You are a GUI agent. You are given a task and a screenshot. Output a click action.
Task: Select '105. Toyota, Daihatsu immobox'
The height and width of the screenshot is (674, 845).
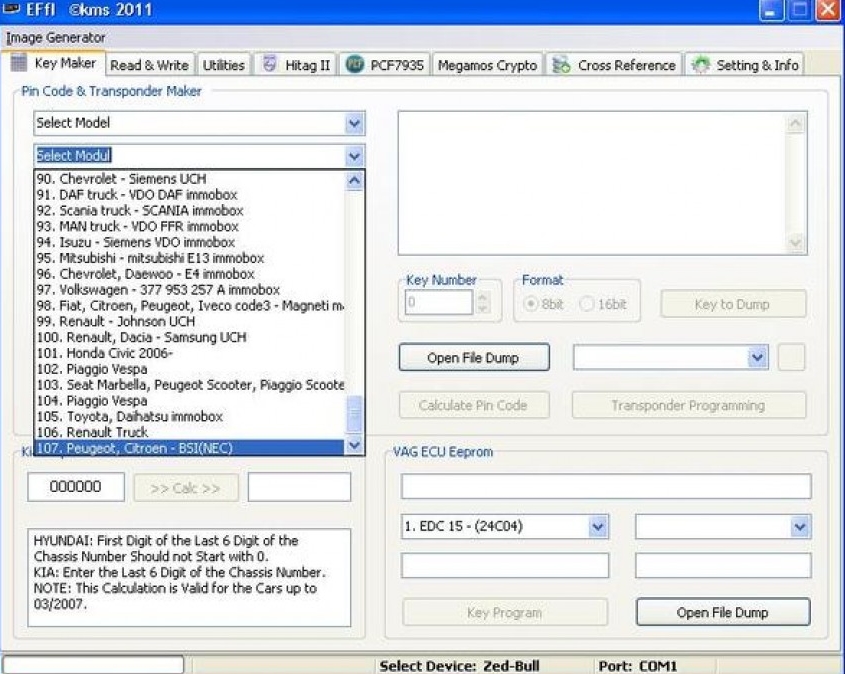click(189, 416)
